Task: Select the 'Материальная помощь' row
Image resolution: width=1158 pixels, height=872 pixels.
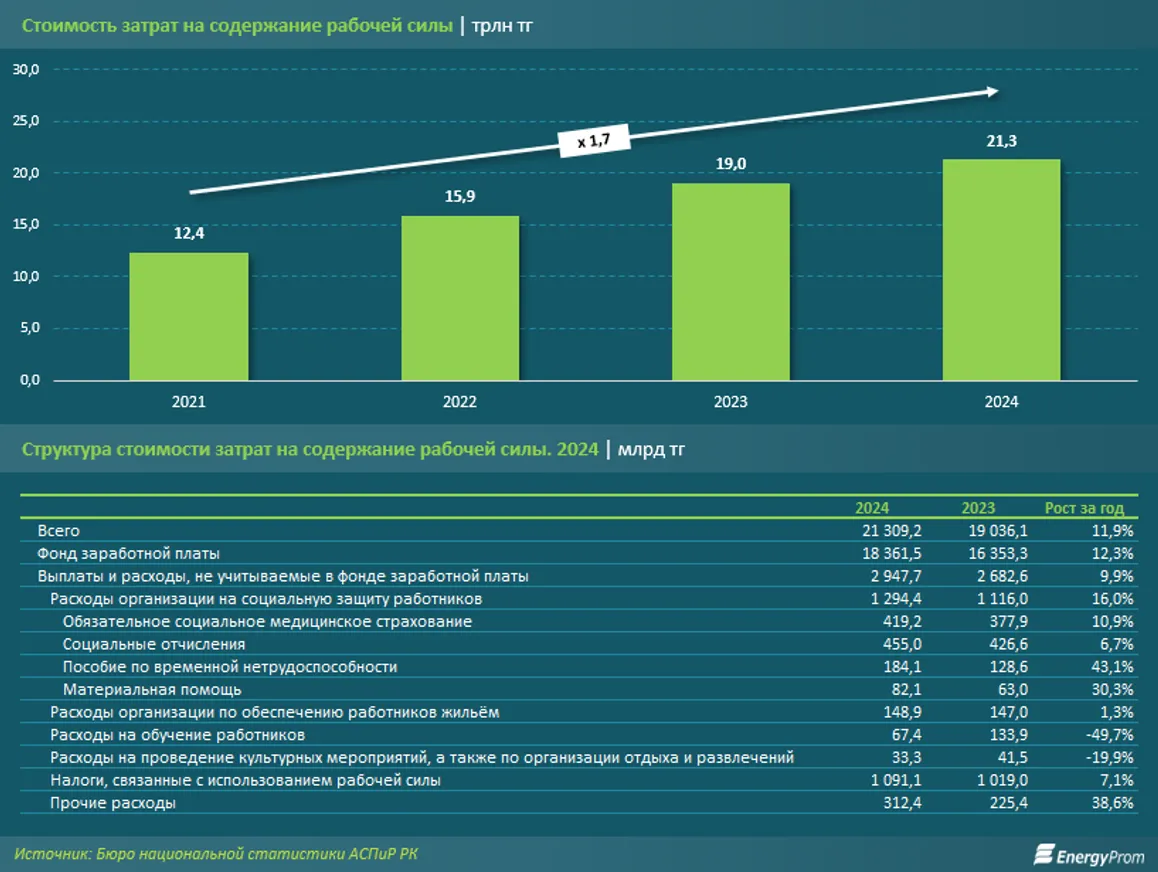Action: 152,690
